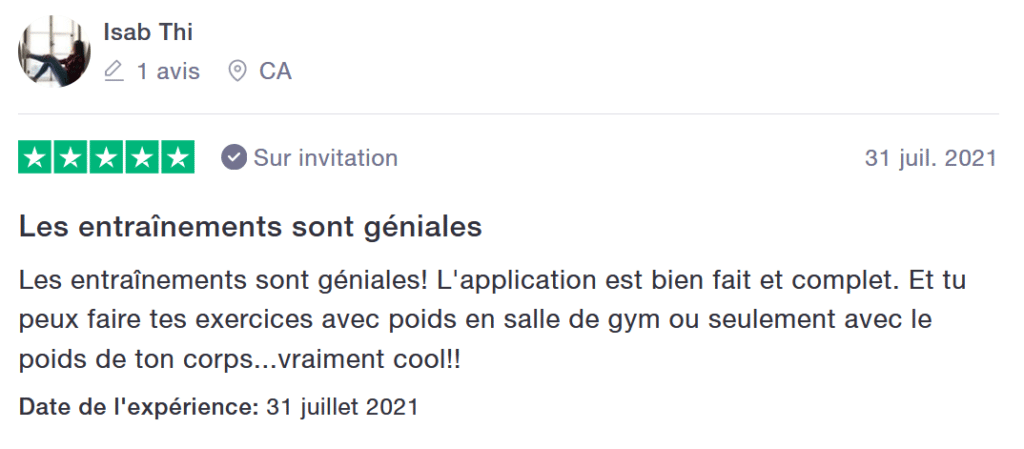
Task: Click the experience date 31 juillet 2021
Action: 342,407
